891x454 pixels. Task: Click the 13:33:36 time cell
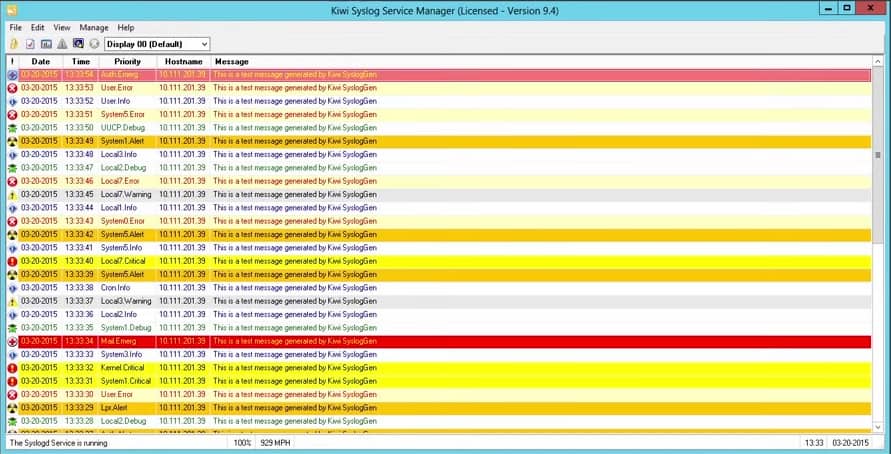(79, 315)
